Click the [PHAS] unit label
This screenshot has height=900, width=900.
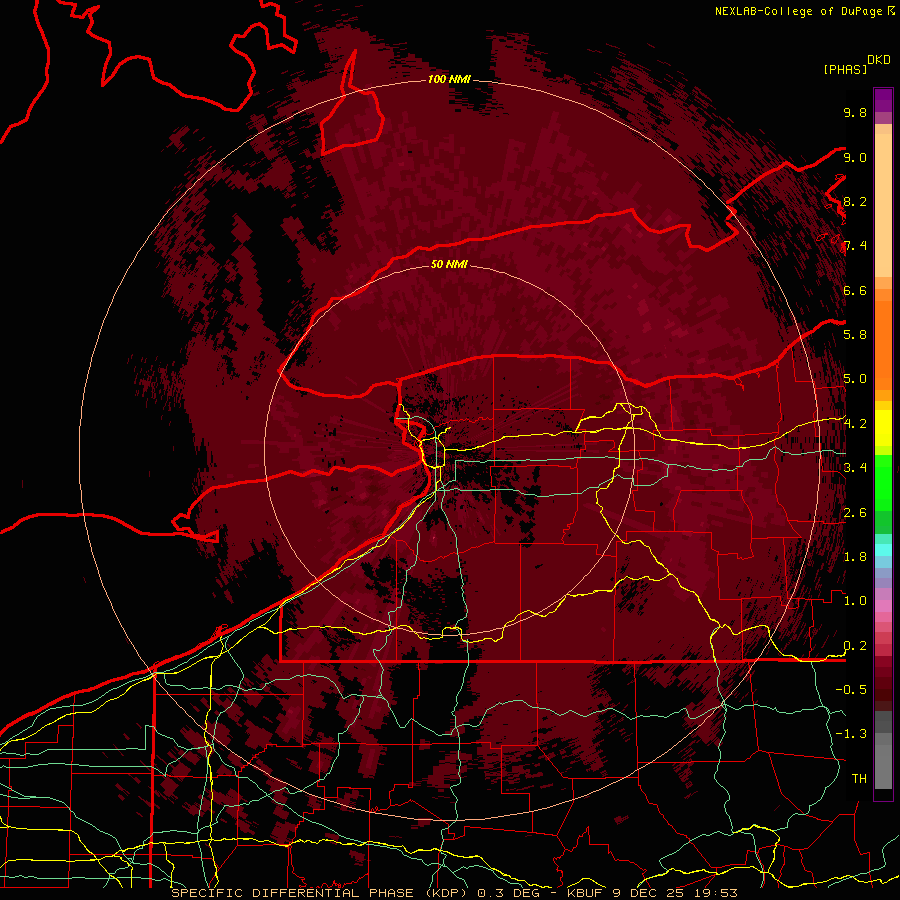pyautogui.click(x=845, y=69)
